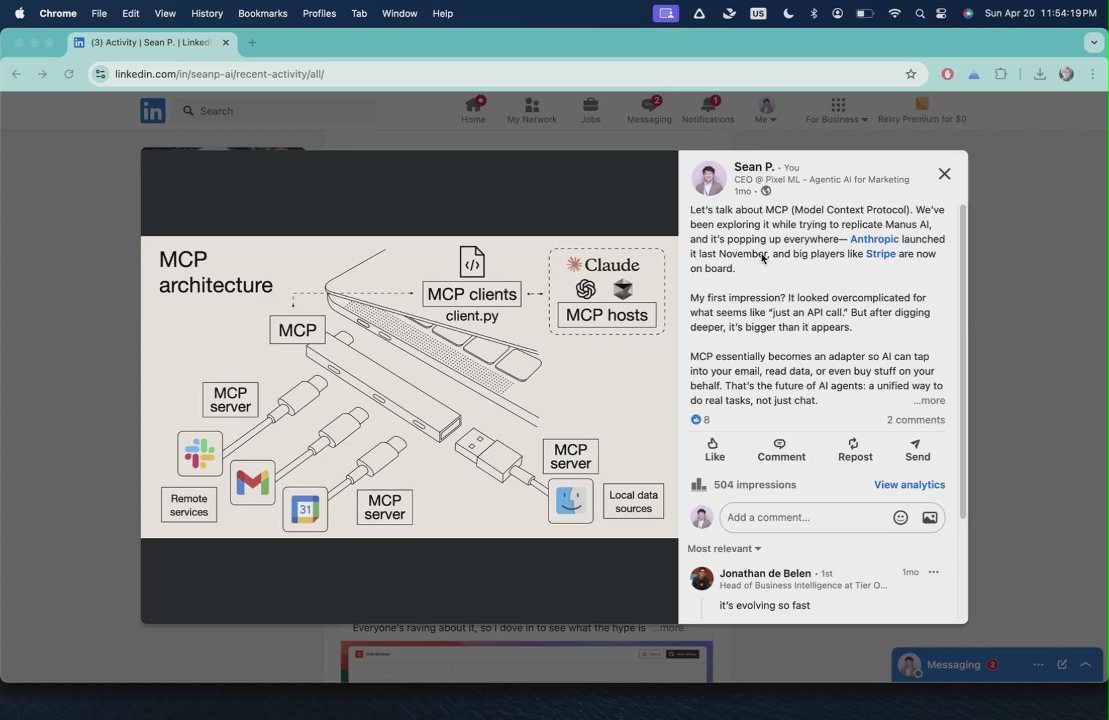Click Retry Premium for $0 link

[x=922, y=110]
